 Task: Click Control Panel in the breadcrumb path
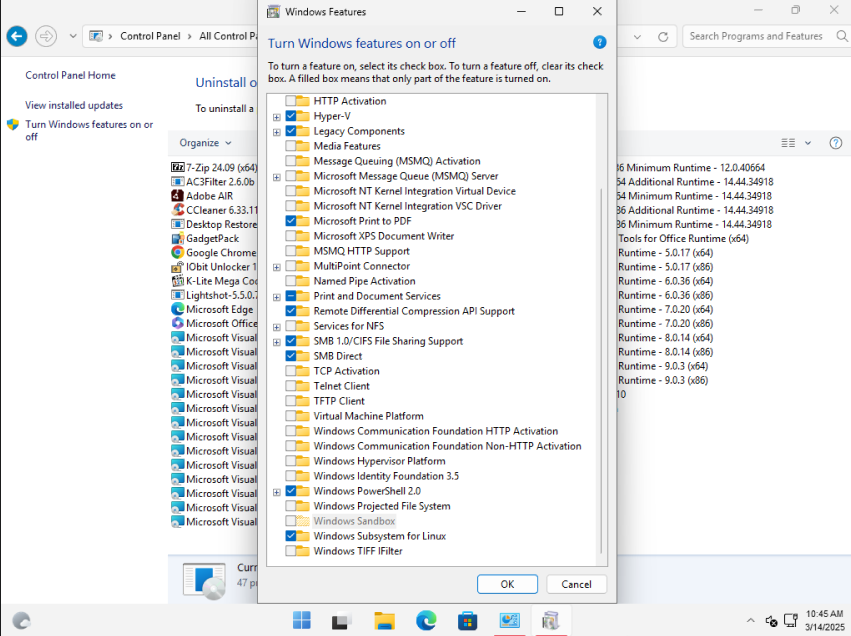coord(150,36)
